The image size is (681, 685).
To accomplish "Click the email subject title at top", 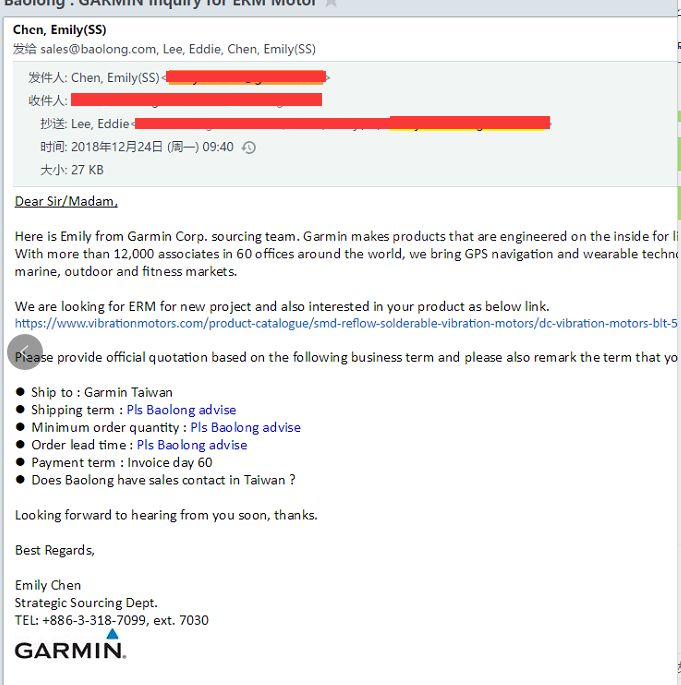I will [160, 3].
